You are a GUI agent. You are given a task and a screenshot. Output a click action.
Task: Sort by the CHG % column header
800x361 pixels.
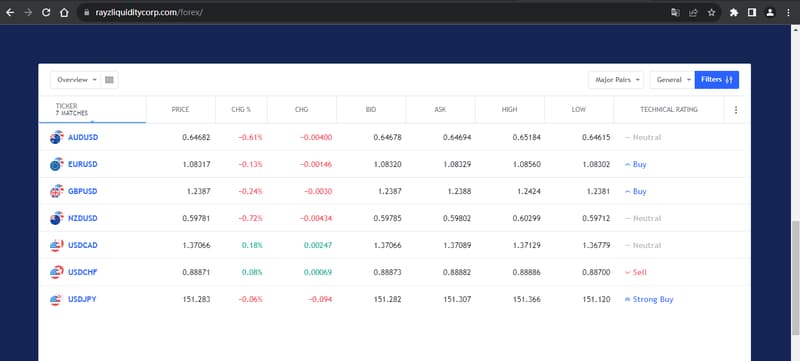[241, 110]
